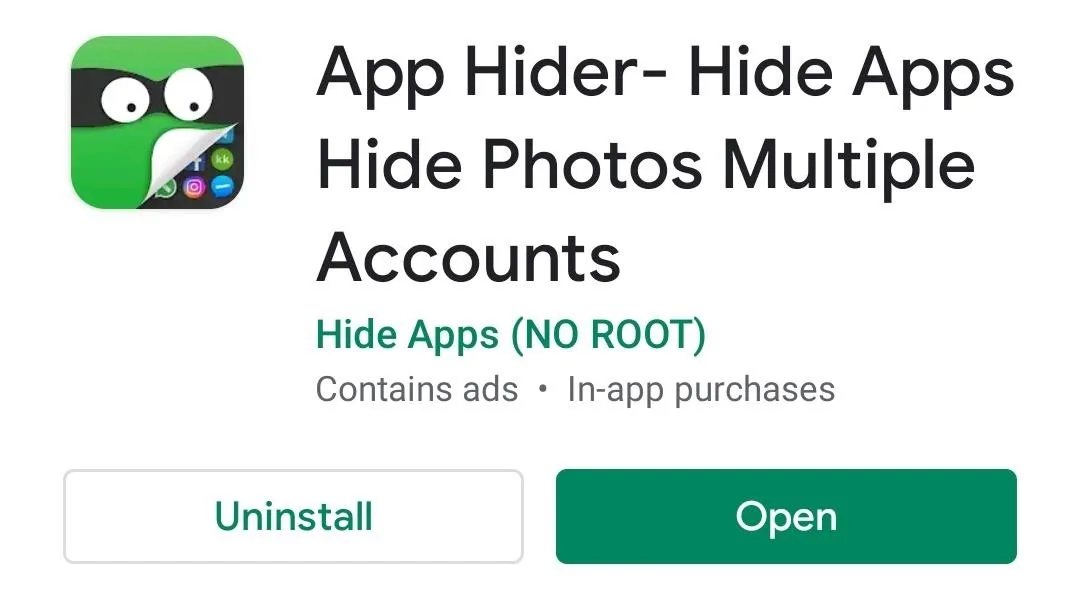1080x593 pixels.
Task: Uninstall the App Hider app
Action: click(x=293, y=517)
